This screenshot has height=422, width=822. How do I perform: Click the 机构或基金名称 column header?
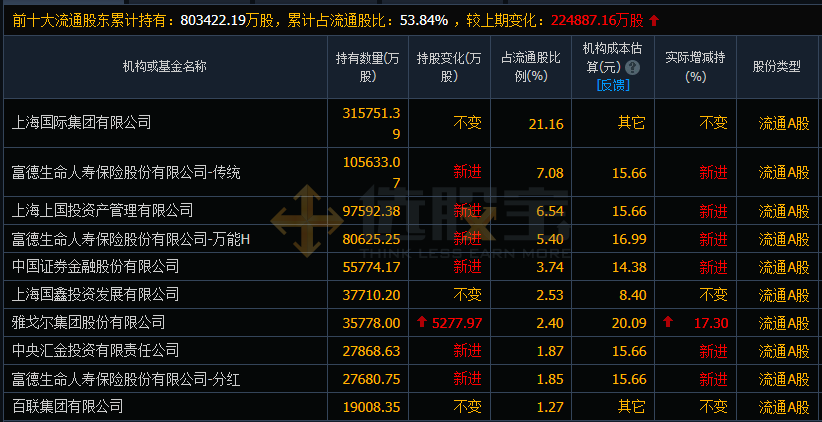pyautogui.click(x=165, y=67)
